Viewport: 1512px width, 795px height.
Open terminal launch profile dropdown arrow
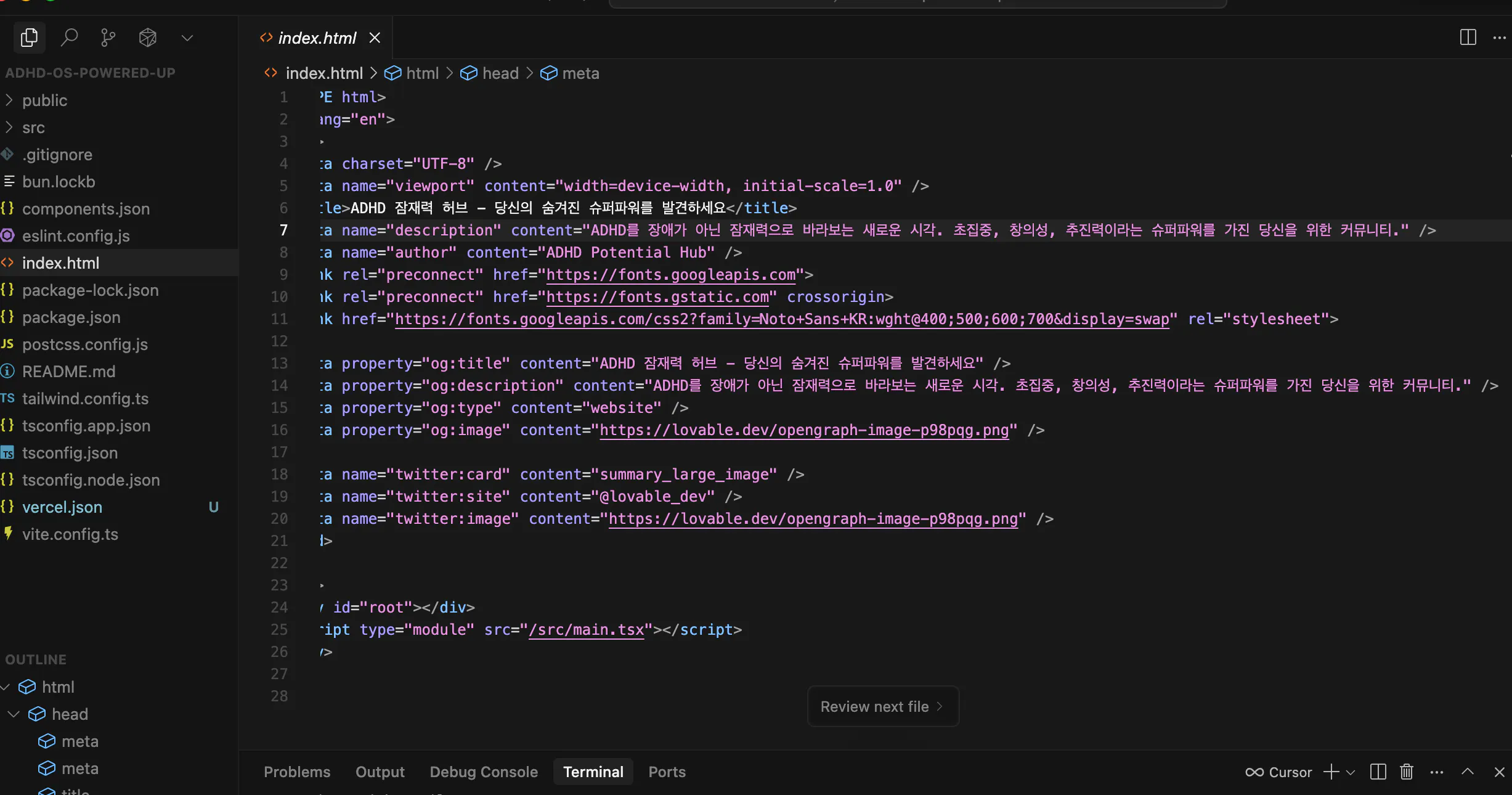(x=1351, y=772)
